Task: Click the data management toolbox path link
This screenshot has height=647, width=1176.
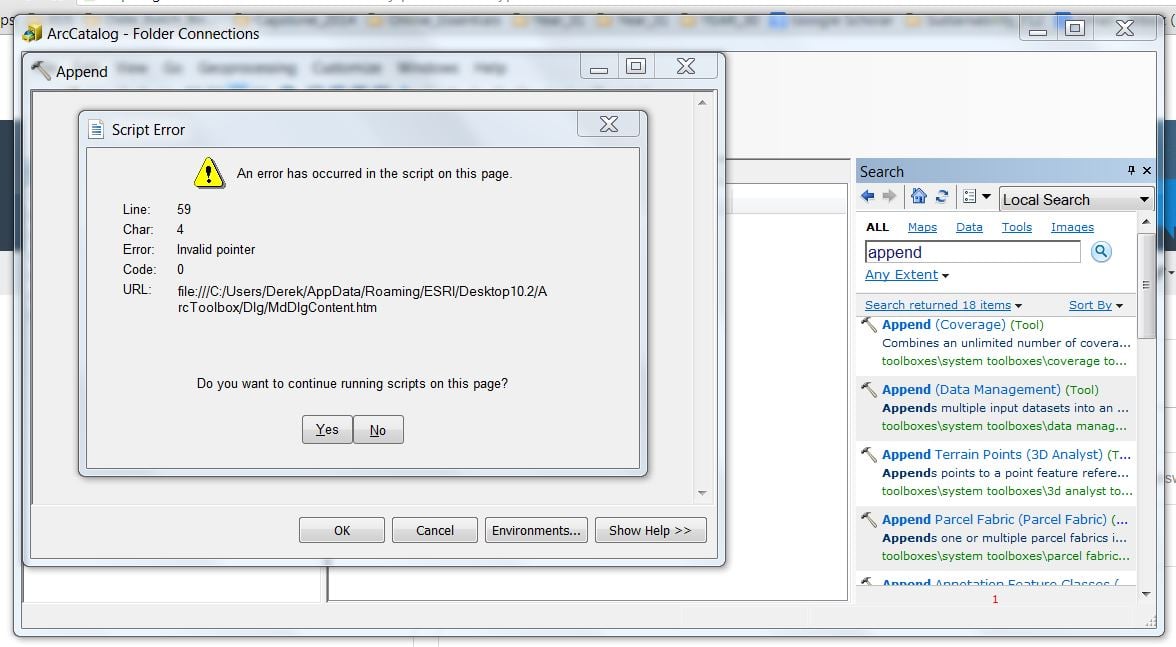Action: click(1004, 427)
